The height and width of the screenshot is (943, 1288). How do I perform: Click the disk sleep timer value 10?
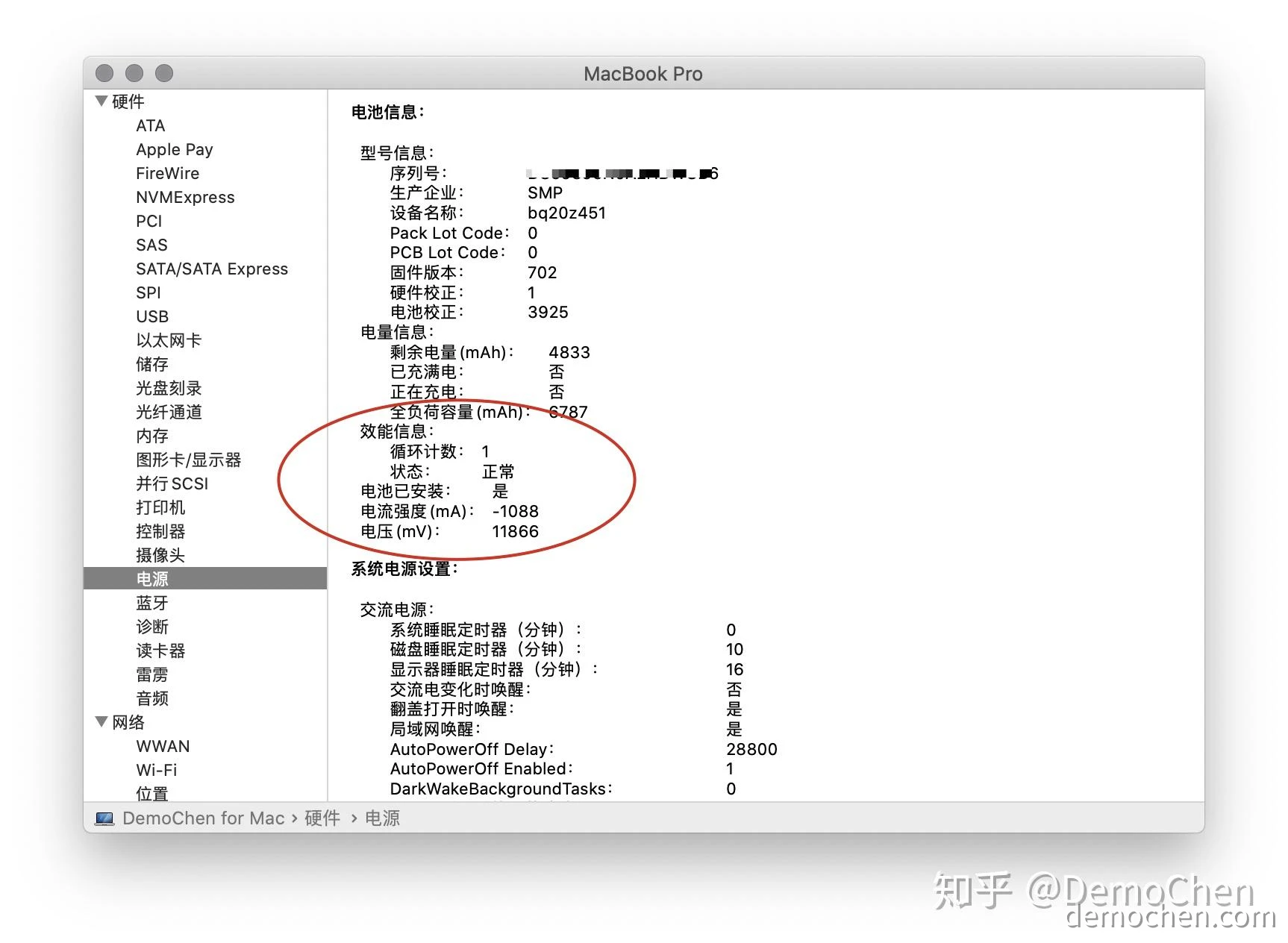[x=734, y=649]
